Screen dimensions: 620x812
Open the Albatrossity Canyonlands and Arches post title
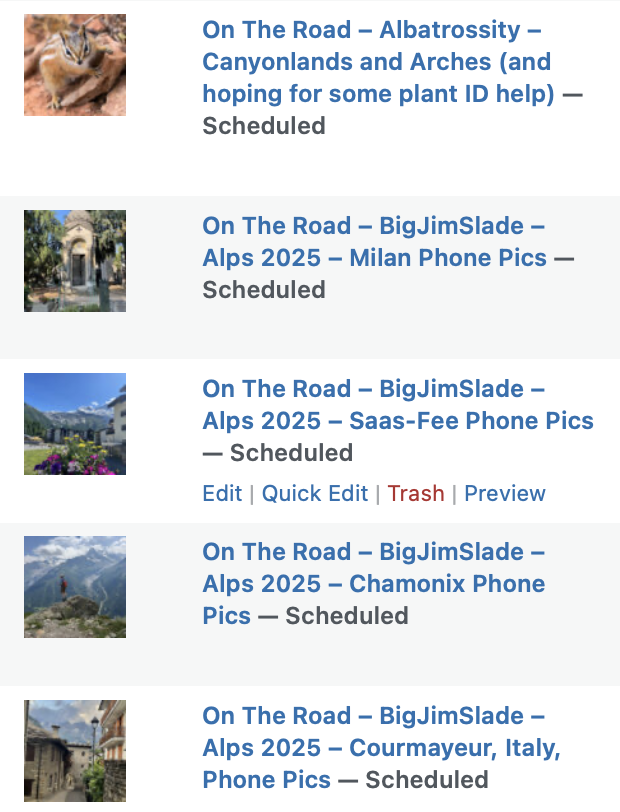(376, 62)
